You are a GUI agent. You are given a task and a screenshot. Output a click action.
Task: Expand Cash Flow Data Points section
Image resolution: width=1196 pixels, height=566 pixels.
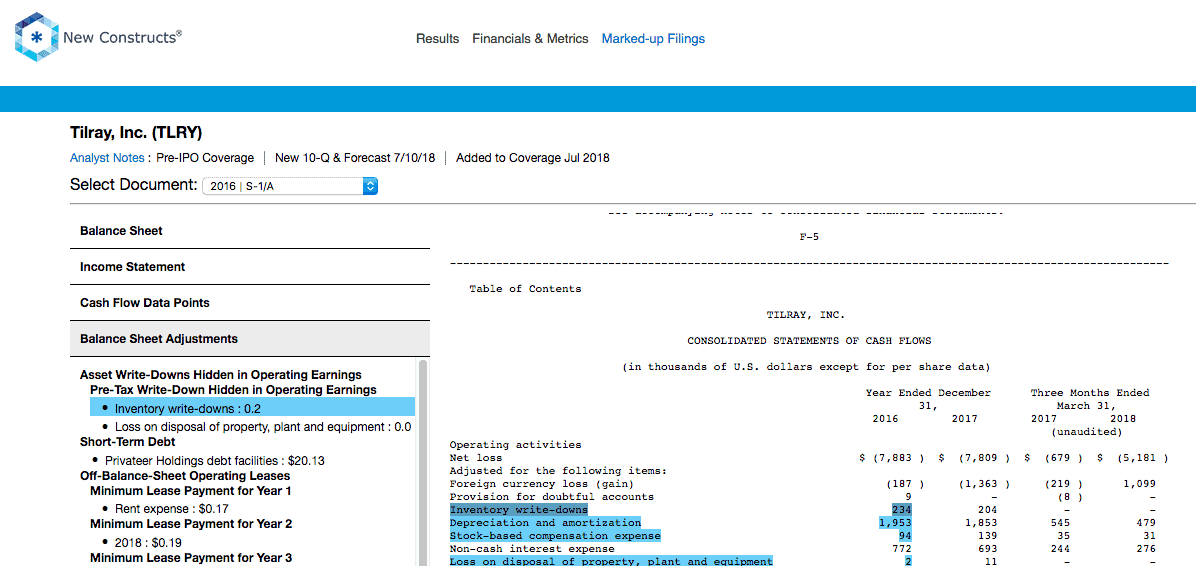click(249, 303)
